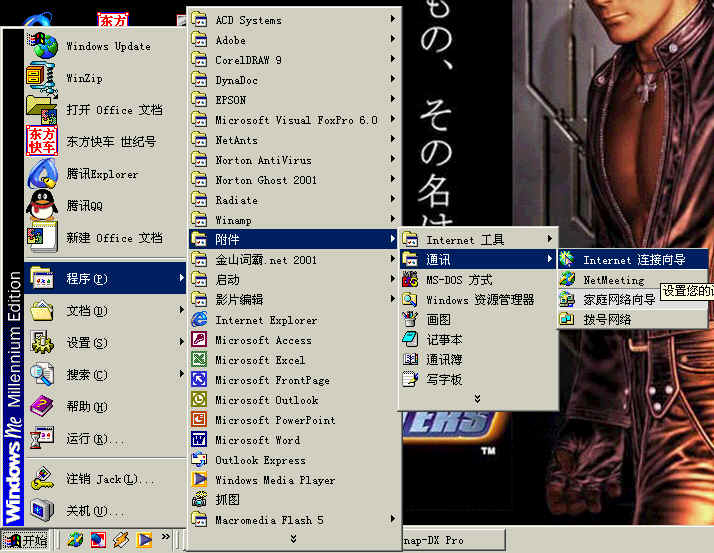Expand the Norton AntiVirus submenu arrow
This screenshot has height=553, width=714.
click(x=392, y=159)
